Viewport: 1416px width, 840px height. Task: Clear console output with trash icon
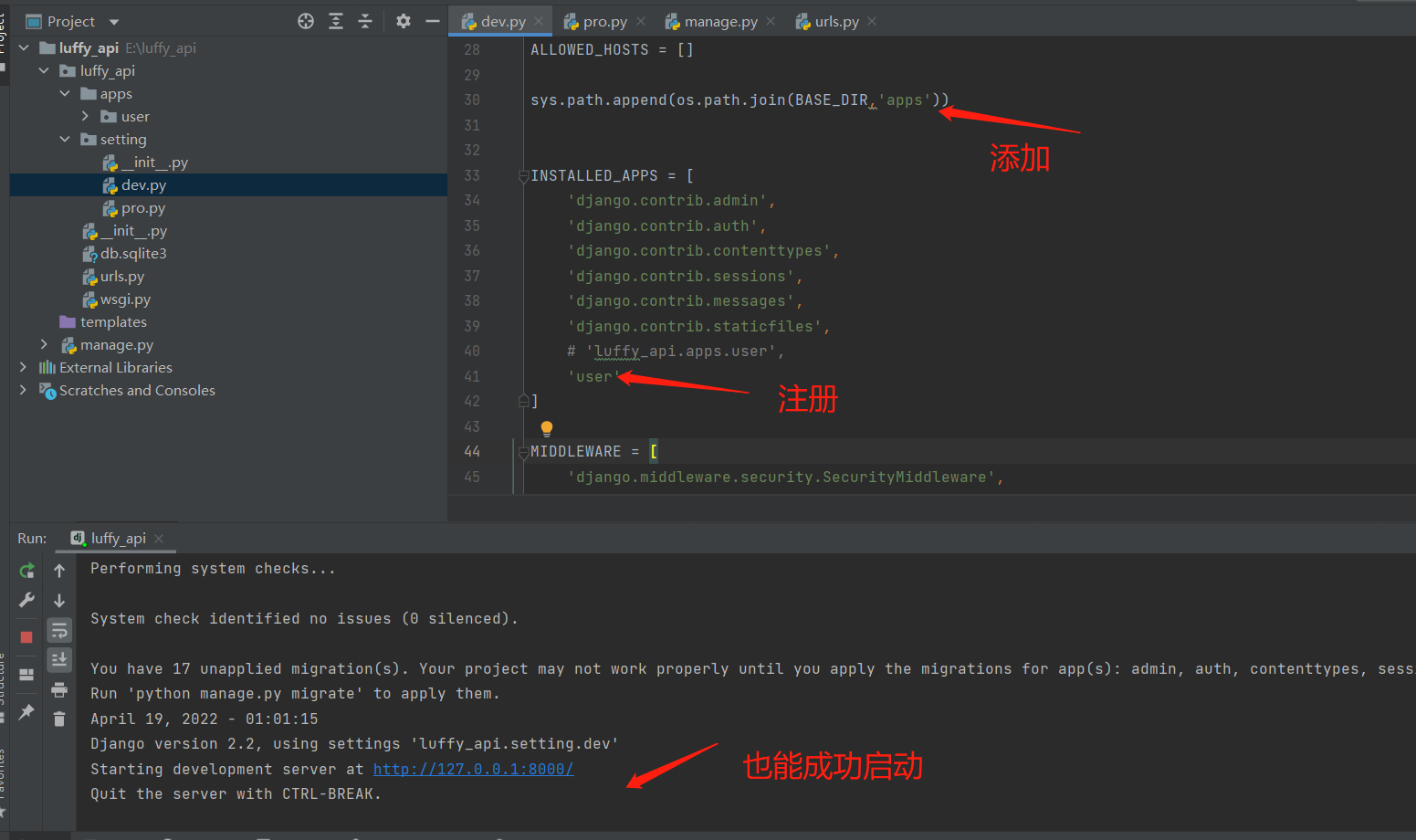59,719
